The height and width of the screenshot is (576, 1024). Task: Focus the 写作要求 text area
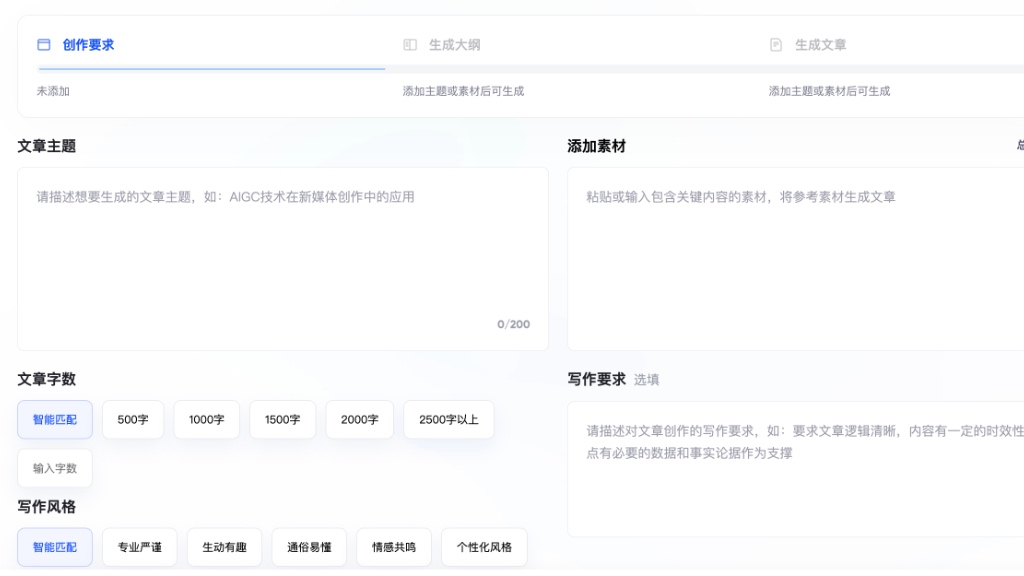[x=795, y=469]
